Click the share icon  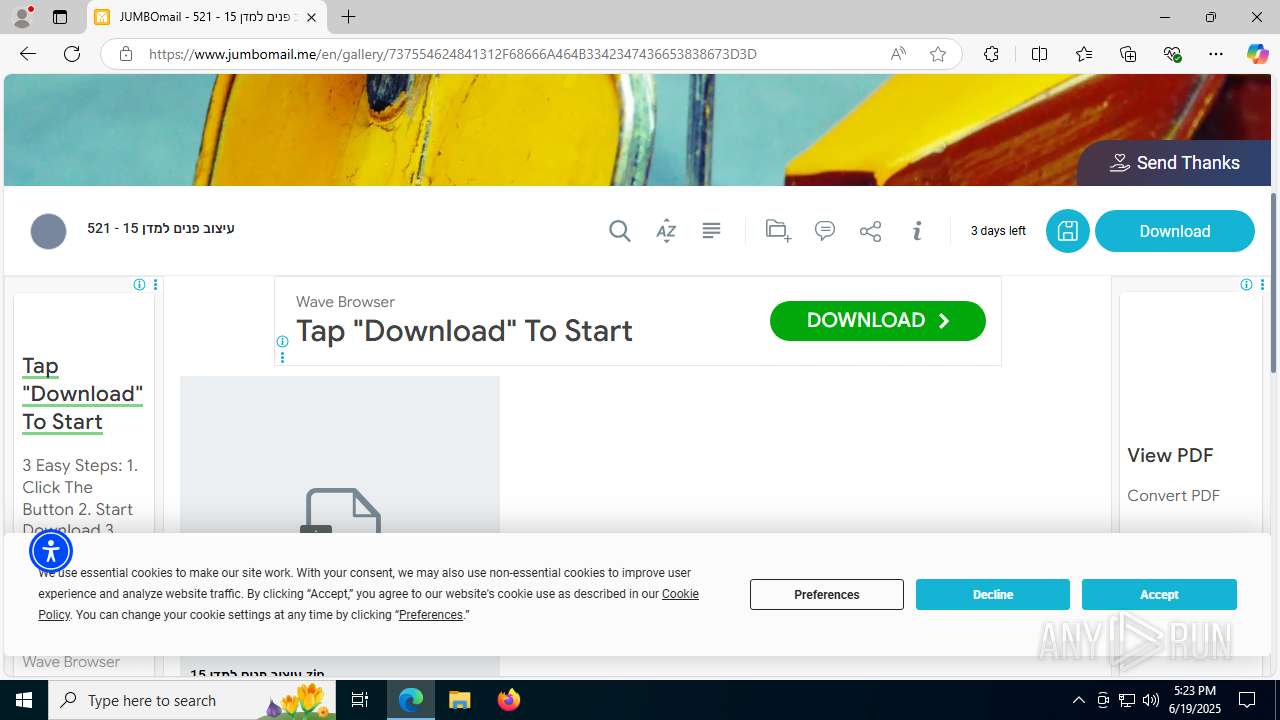(x=871, y=231)
